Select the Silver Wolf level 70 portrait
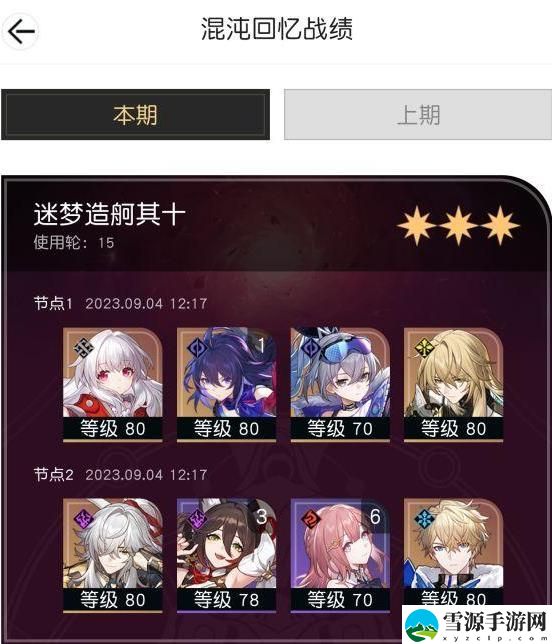 pyautogui.click(x=340, y=385)
